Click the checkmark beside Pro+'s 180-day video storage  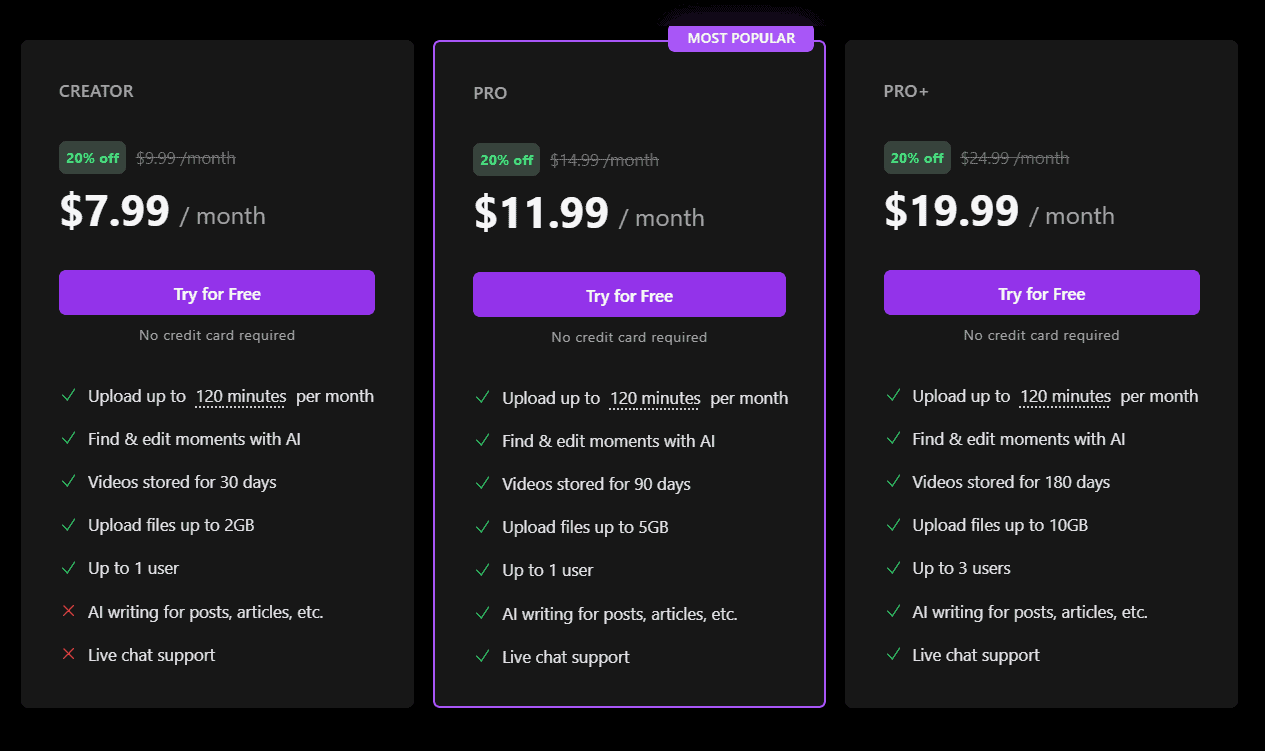[893, 481]
